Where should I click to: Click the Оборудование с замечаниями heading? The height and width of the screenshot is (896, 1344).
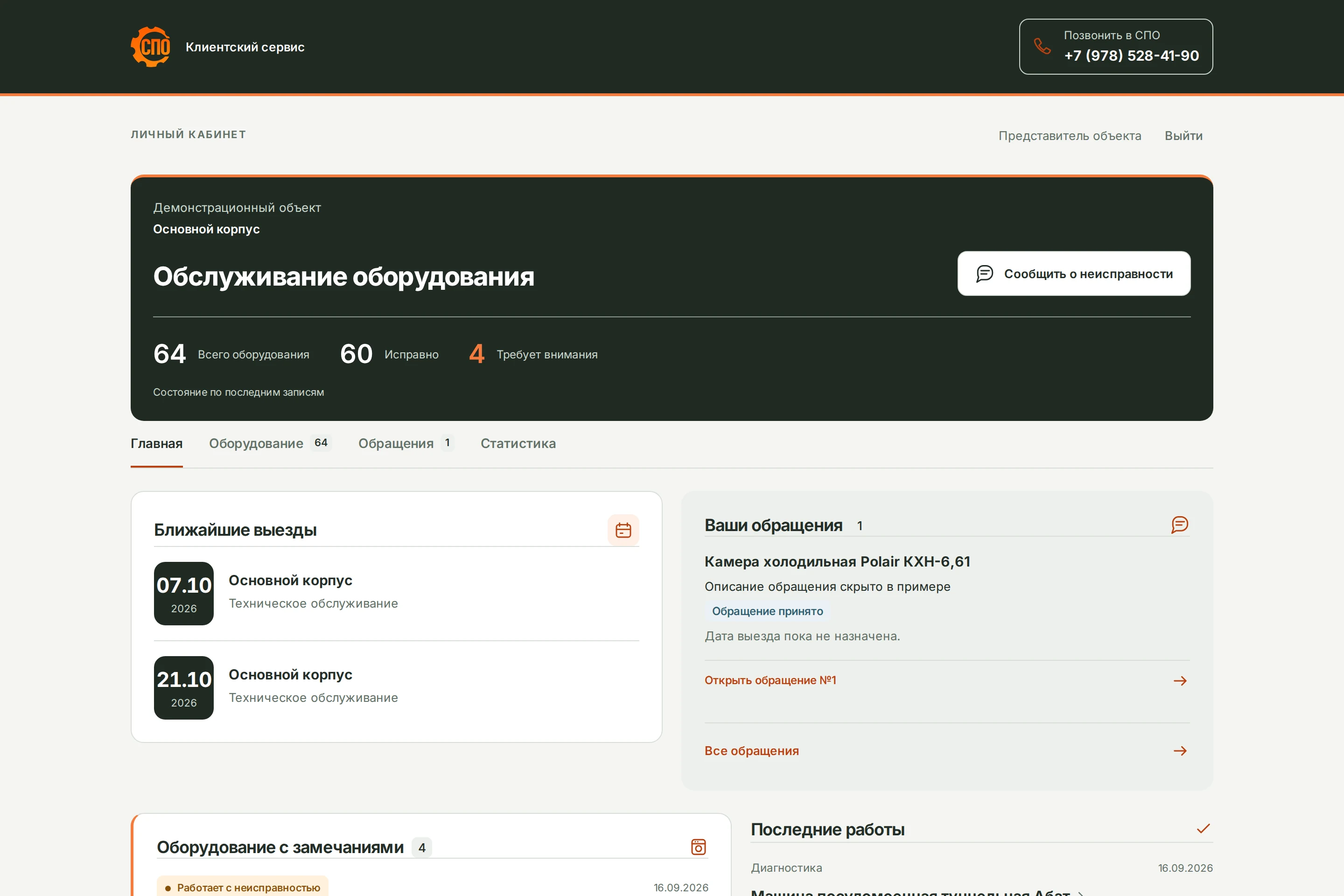[280, 847]
